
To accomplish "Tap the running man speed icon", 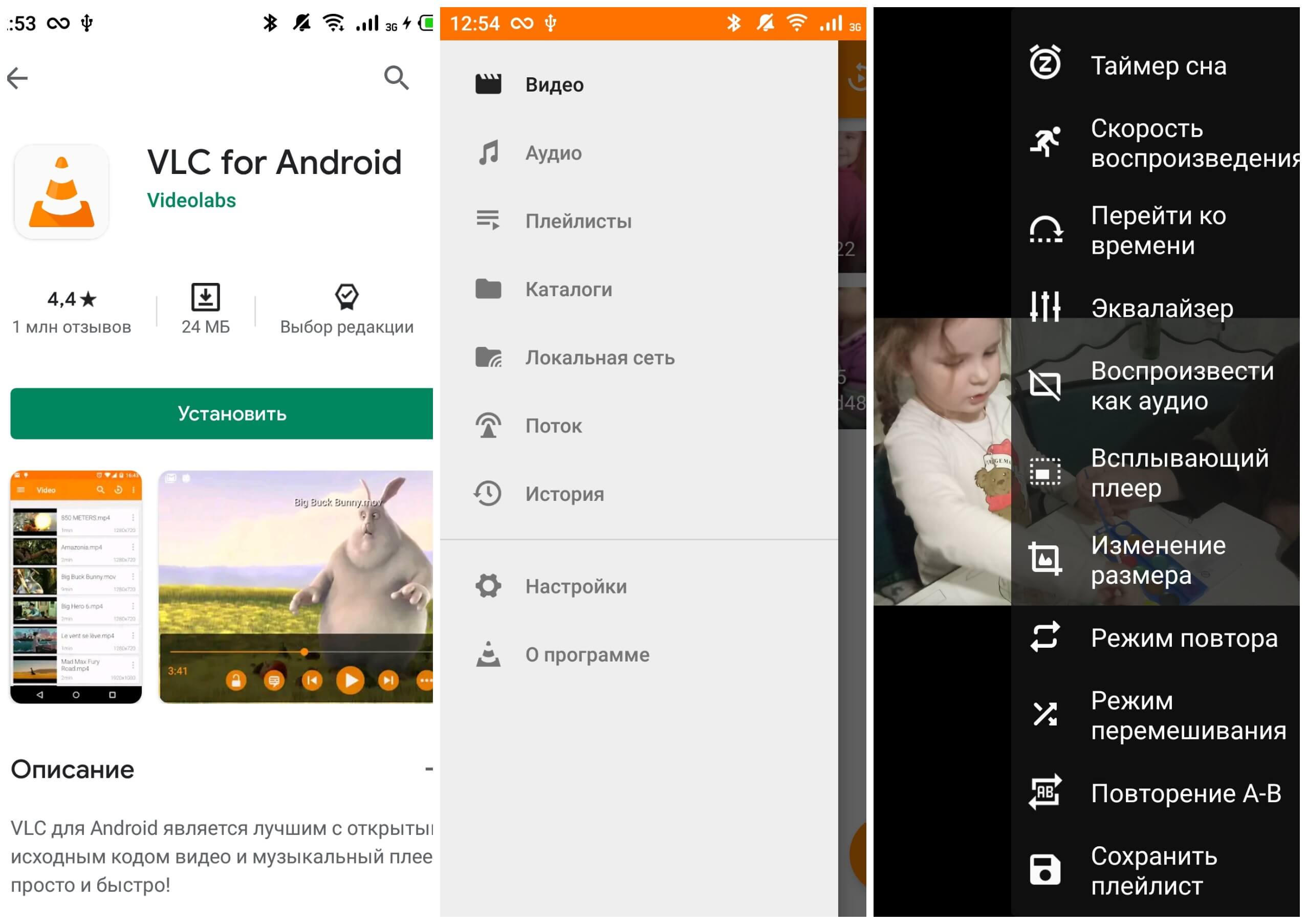I will point(1045,142).
